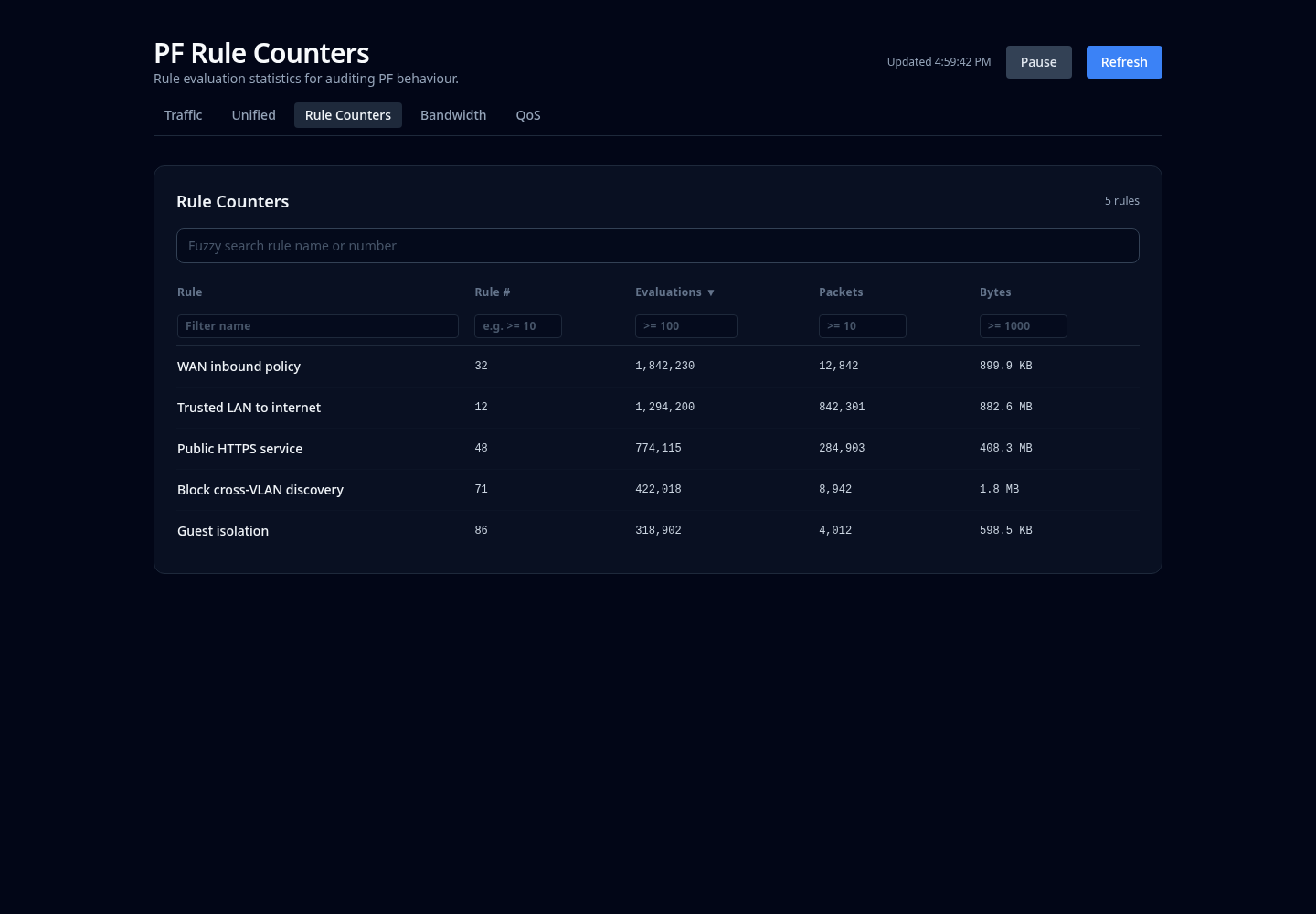Click the Rule # filter input

[x=518, y=326]
